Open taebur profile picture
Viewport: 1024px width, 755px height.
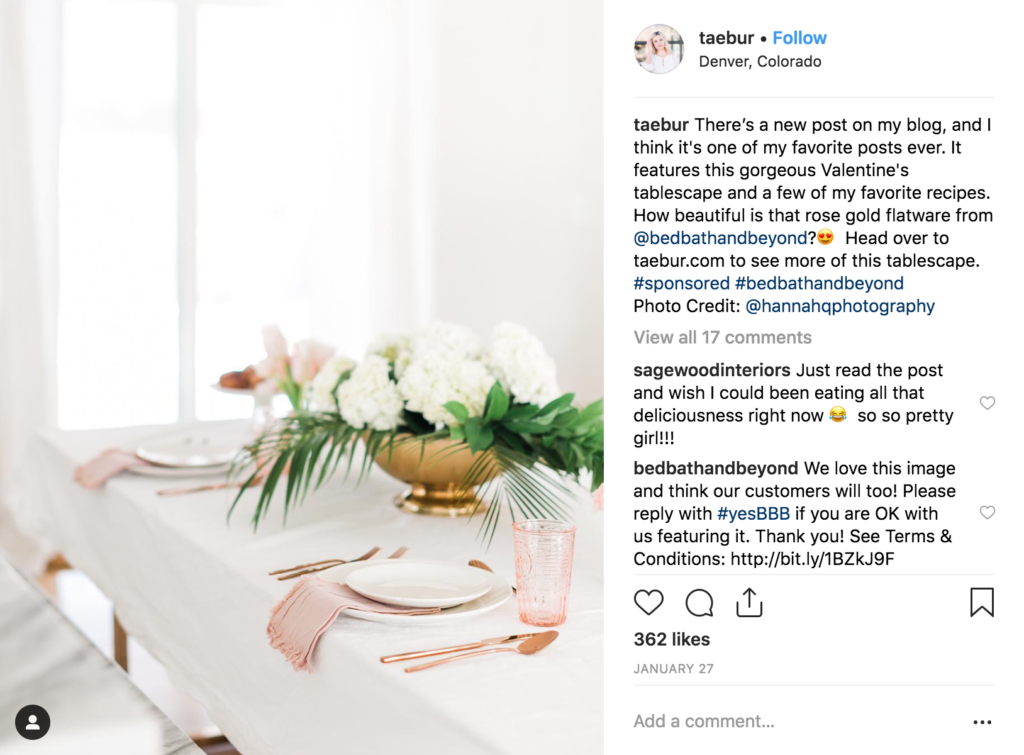coord(659,49)
